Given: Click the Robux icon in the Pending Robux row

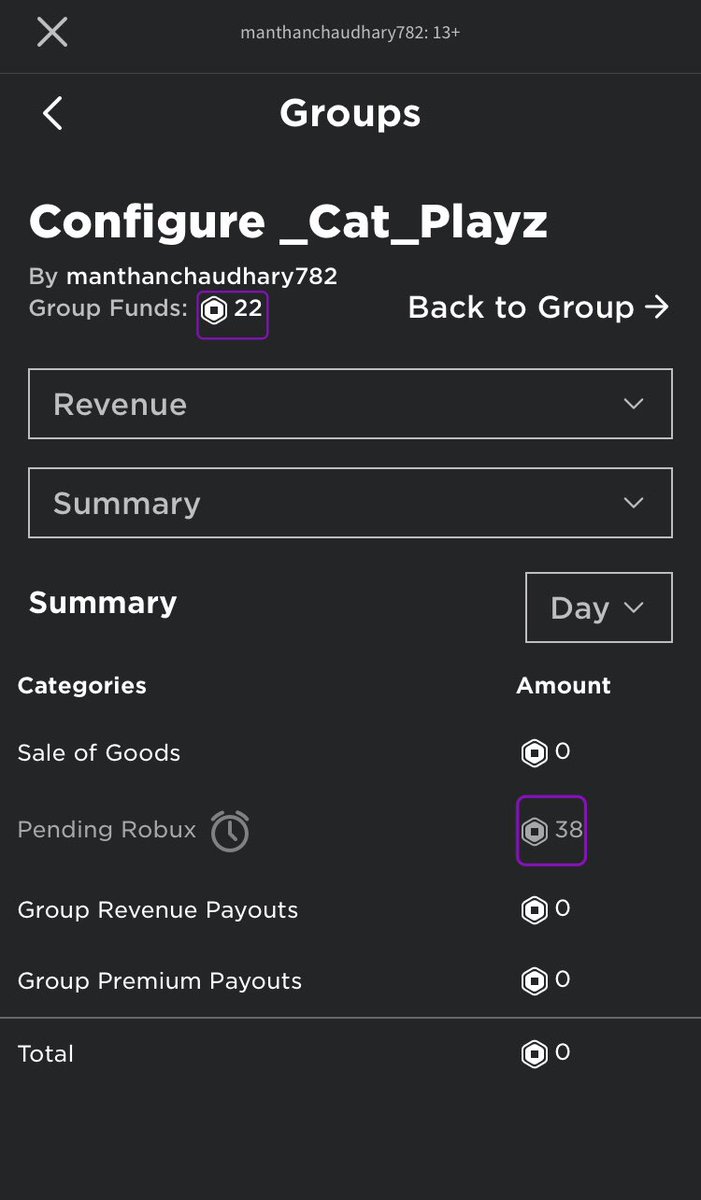Looking at the screenshot, I should tap(535, 831).
